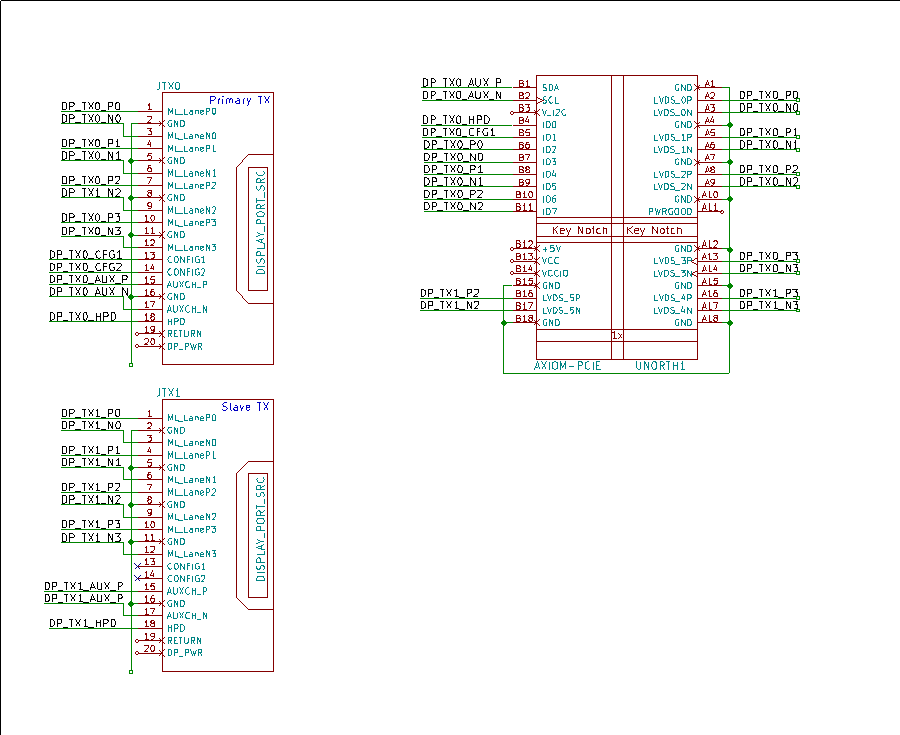
Task: Click the PWRGOOD pin label
Action: coord(670,212)
